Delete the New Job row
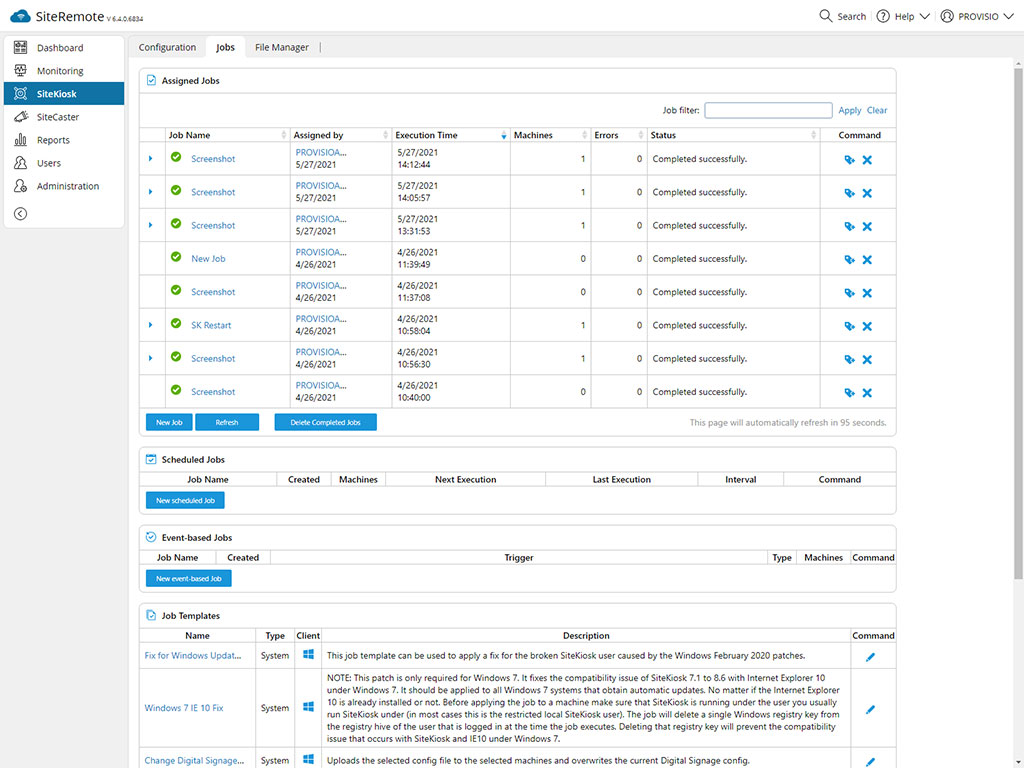 click(867, 259)
